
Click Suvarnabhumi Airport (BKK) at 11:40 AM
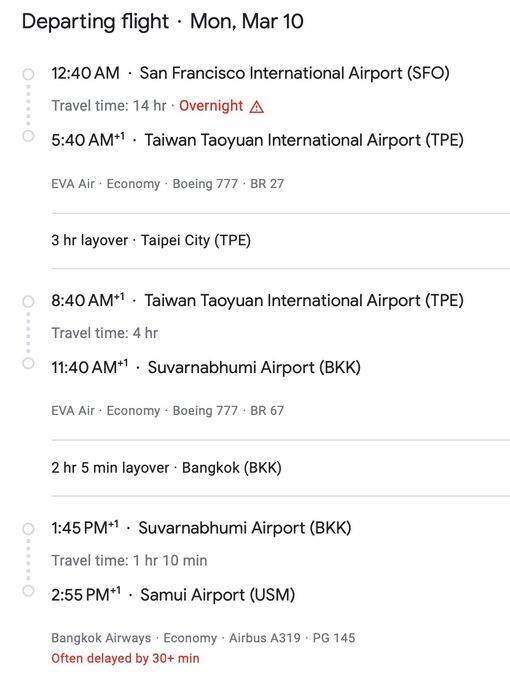[x=254, y=368]
